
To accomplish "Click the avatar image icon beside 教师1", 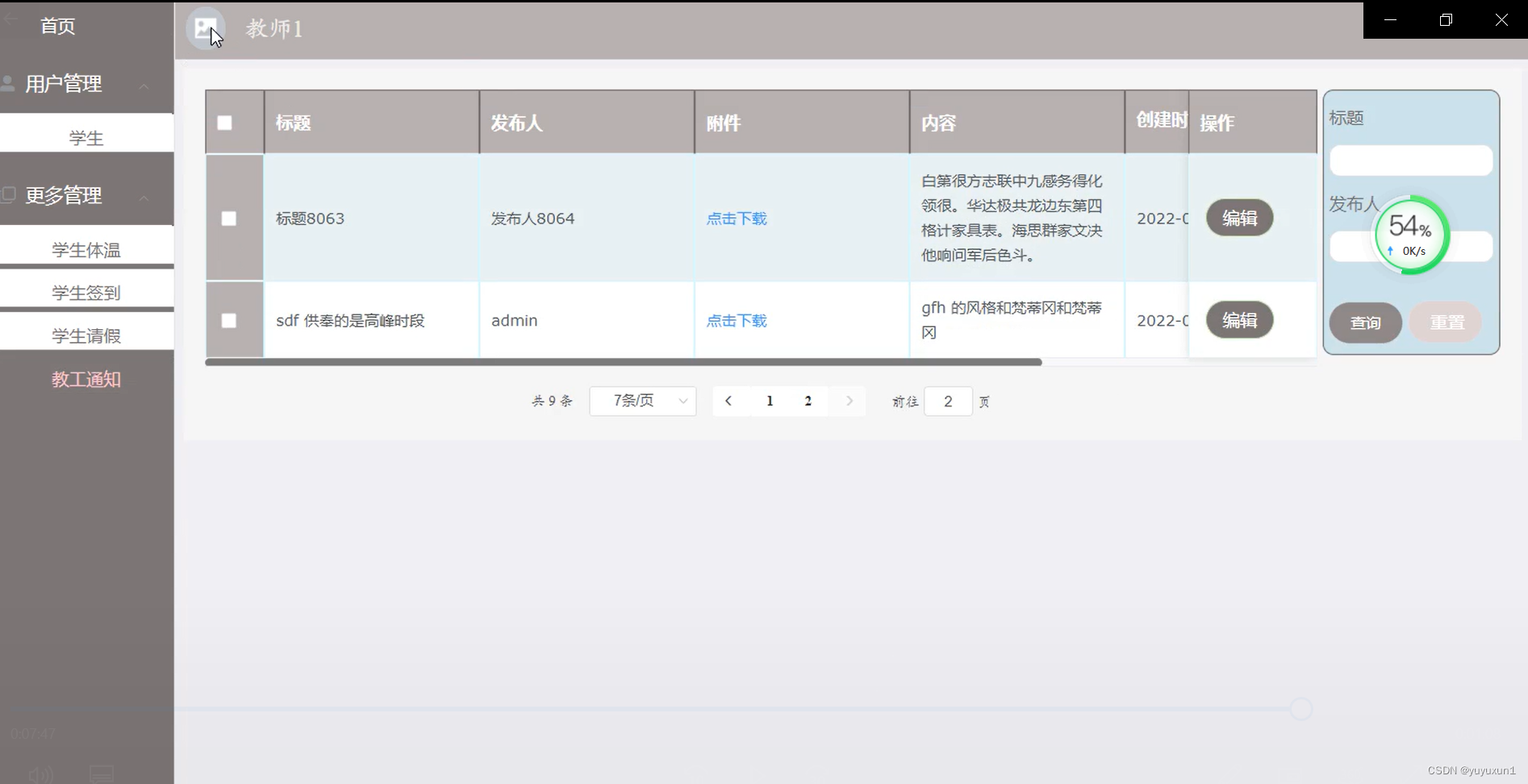I will 206,29.
